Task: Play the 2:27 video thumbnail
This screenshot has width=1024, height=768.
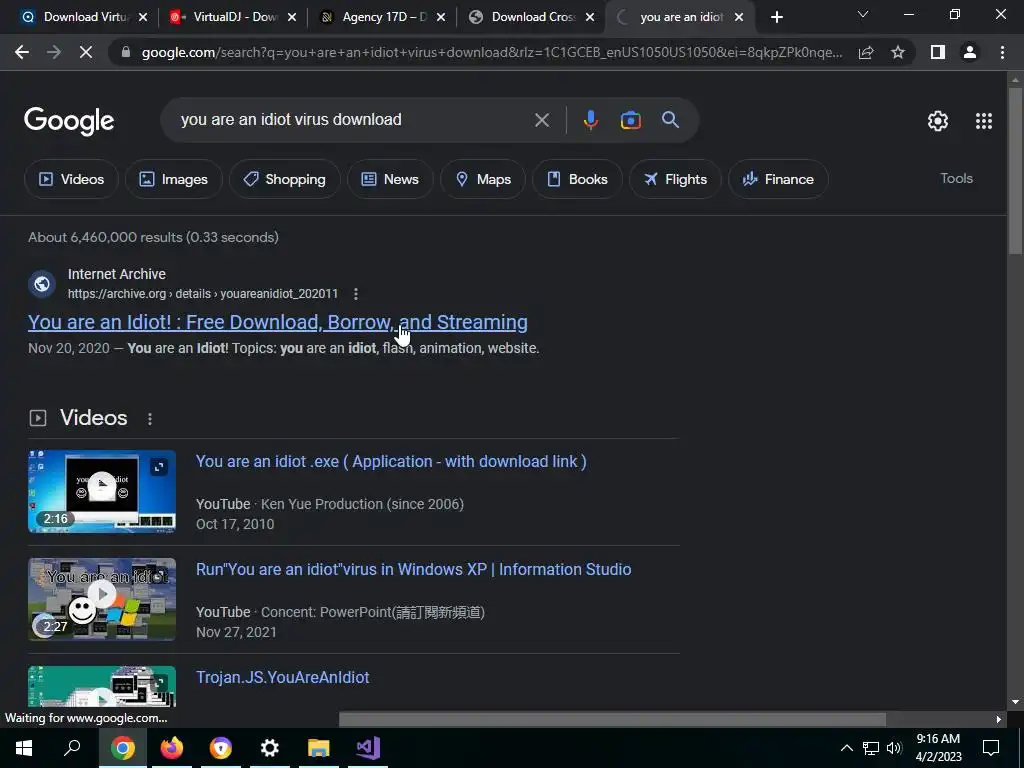Action: (102, 599)
